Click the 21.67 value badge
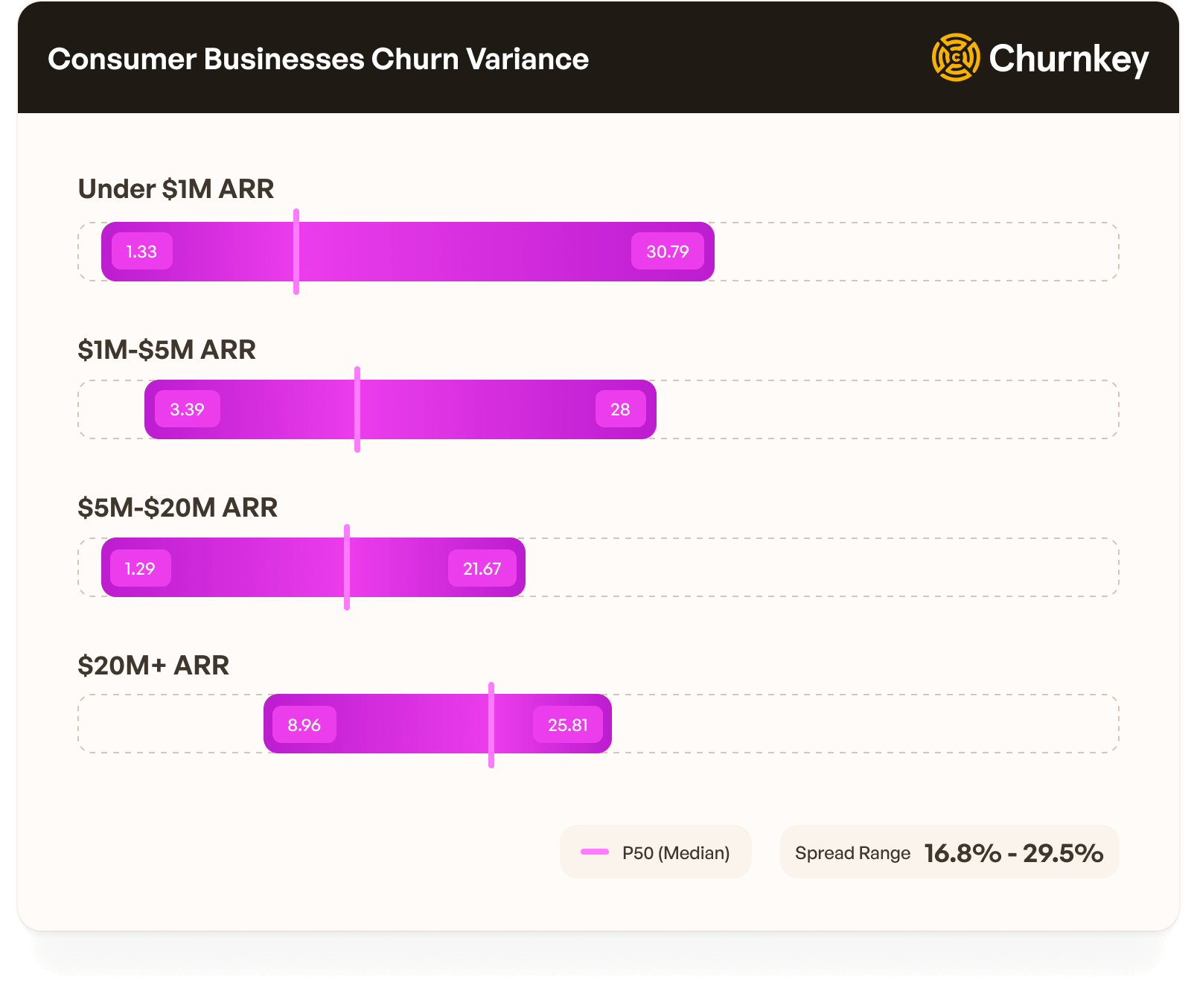Screen dimensions: 1197x1008 click(482, 569)
